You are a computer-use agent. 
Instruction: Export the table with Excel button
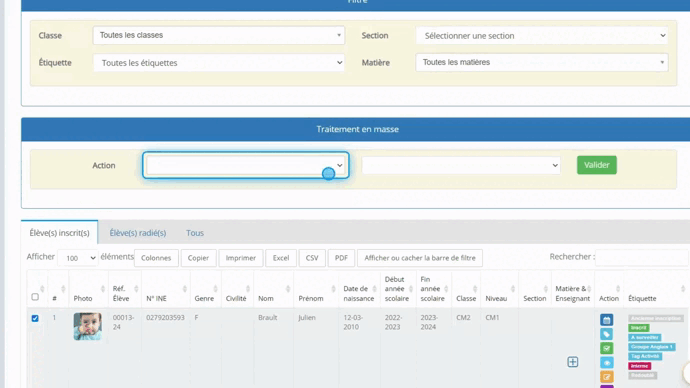(281, 258)
